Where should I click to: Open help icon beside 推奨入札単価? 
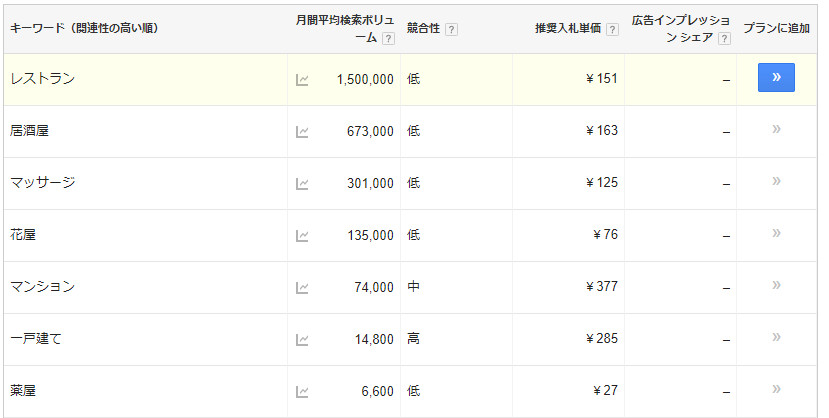tap(612, 30)
